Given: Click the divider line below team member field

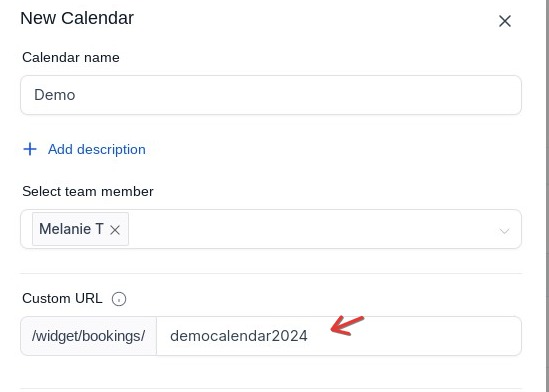Looking at the screenshot, I should tap(271, 274).
